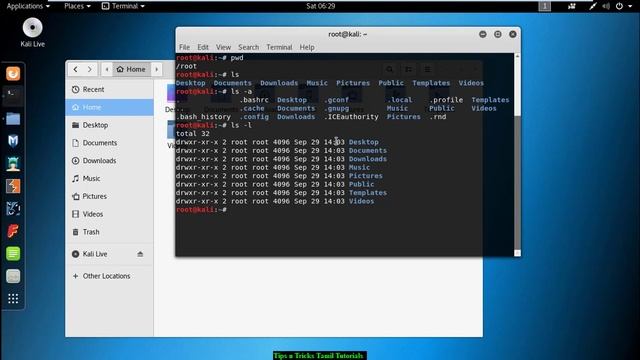This screenshot has height=360, width=640.
Task: Click '/root' output in the terminal
Action: [186, 66]
